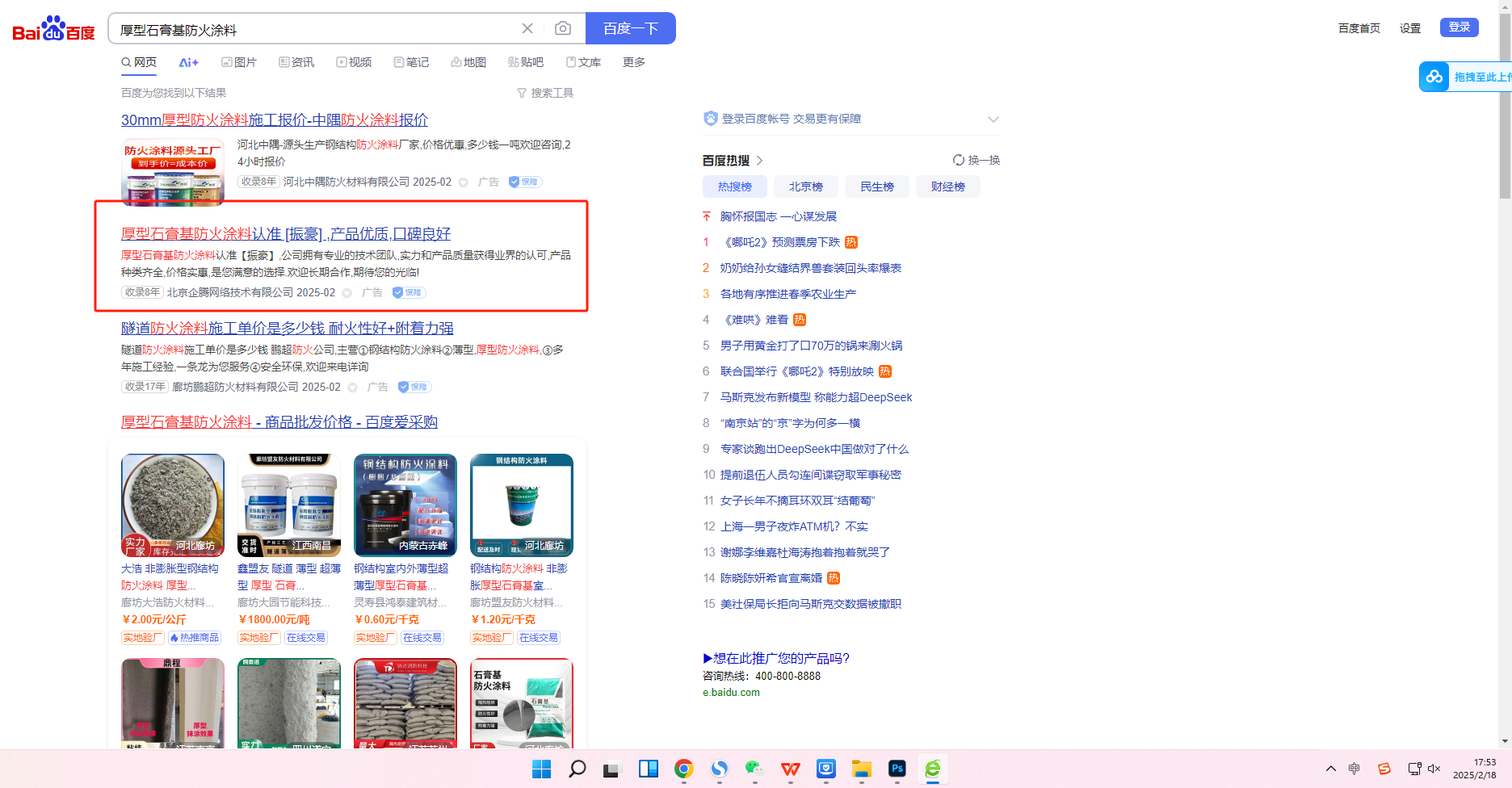Image resolution: width=1512 pixels, height=788 pixels.
Task: Click the camera image search icon
Action: click(563, 29)
